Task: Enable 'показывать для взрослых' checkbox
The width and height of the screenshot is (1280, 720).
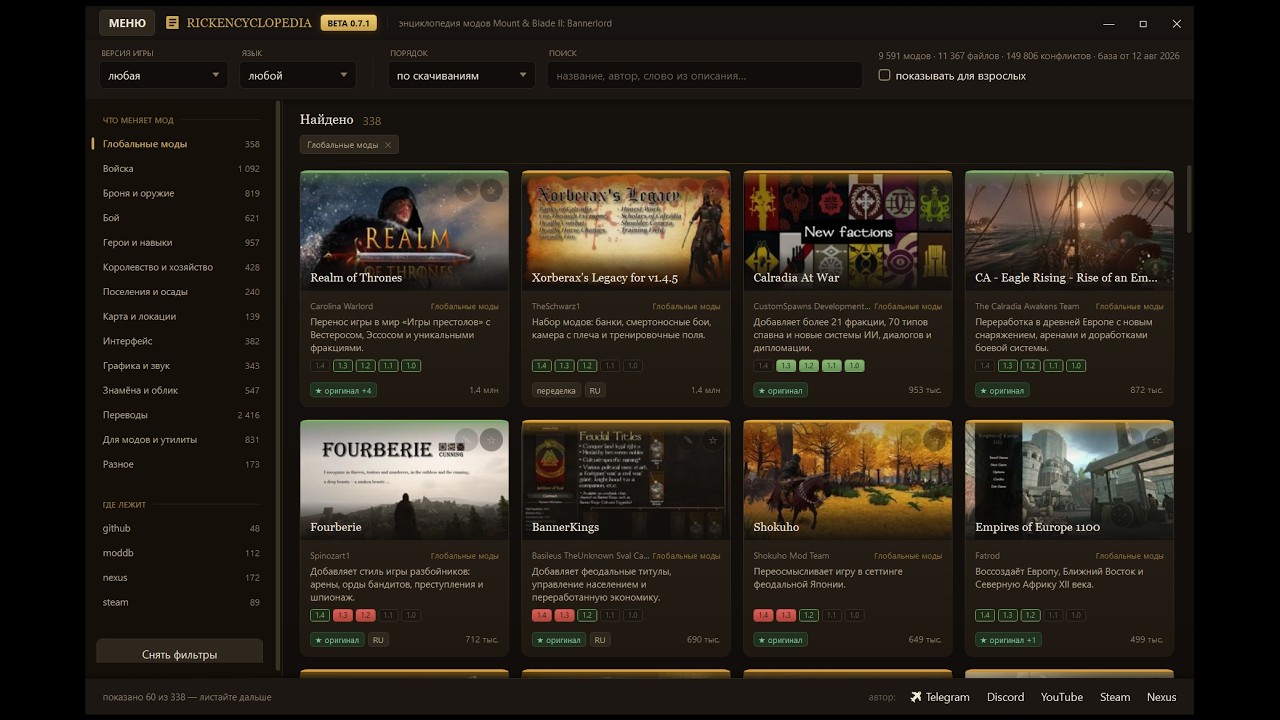Action: pos(884,75)
